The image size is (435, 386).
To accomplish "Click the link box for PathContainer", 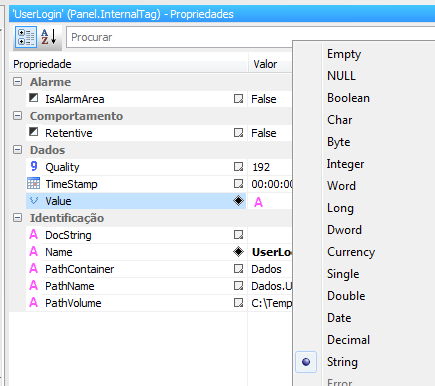I will 238,269.
